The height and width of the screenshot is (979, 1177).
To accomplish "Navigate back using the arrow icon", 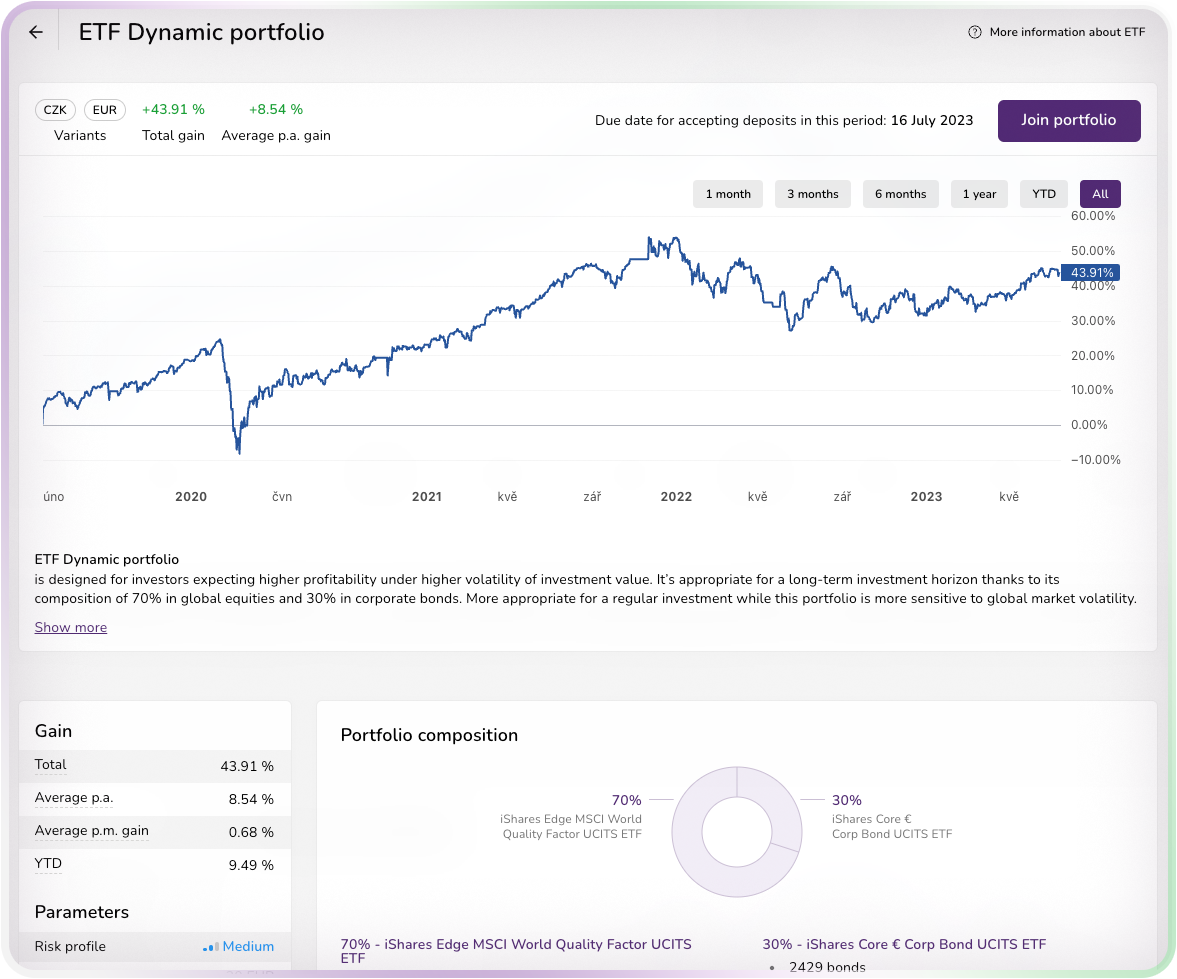I will (35, 31).
